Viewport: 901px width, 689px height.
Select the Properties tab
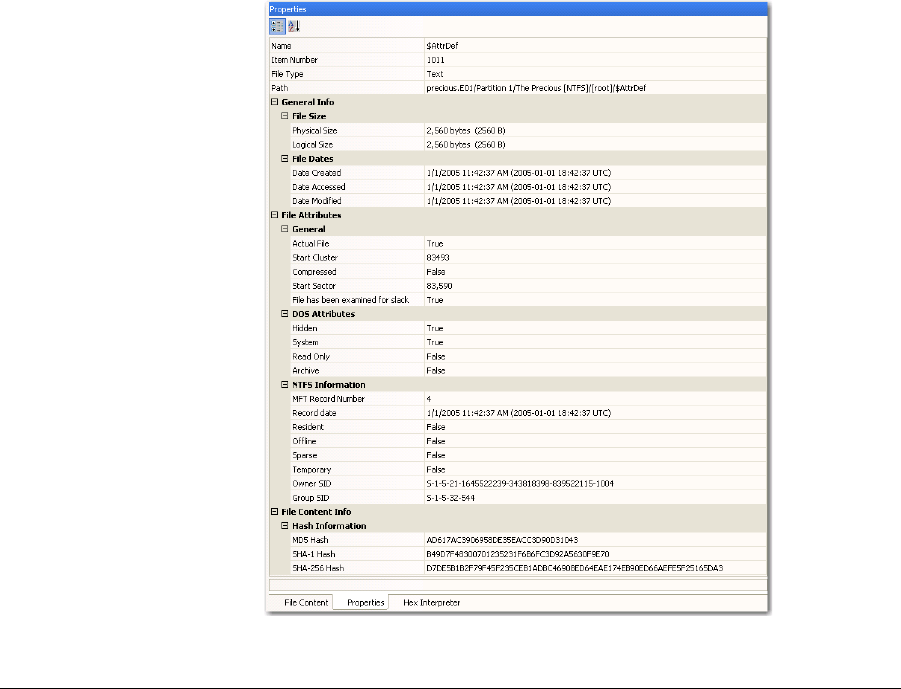coord(365,603)
